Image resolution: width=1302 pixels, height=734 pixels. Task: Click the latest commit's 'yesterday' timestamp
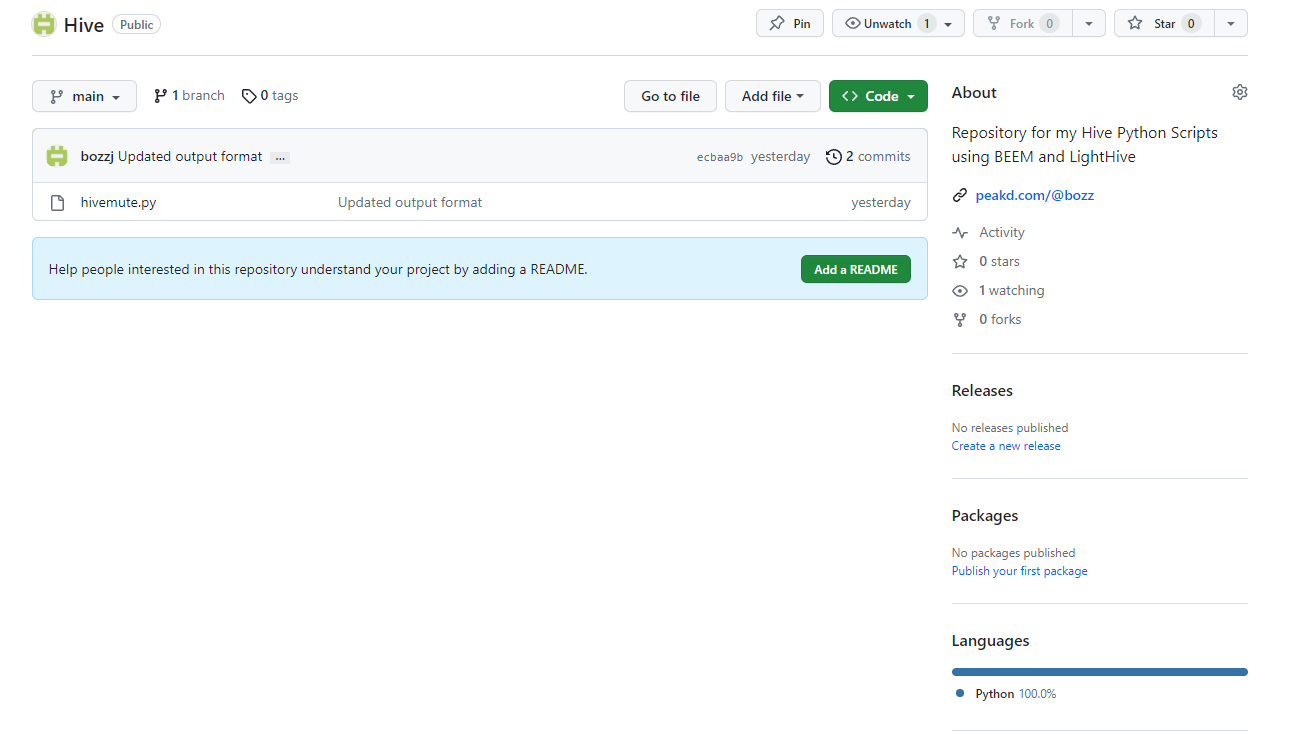(x=781, y=156)
